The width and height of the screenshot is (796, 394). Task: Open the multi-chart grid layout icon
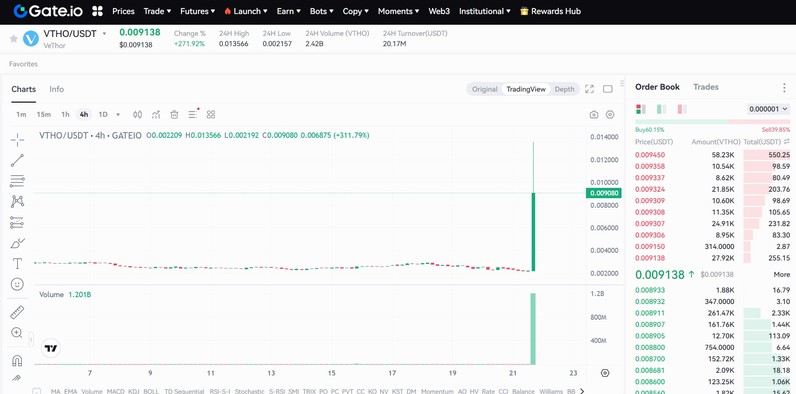tap(211, 114)
